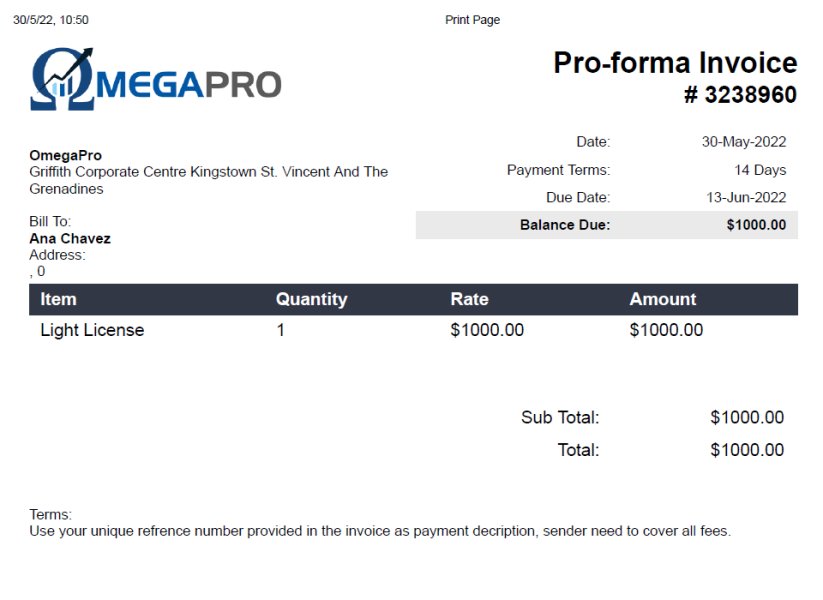Click the payment terms description sentence
This screenshot has width=823, height=600.
point(380,531)
